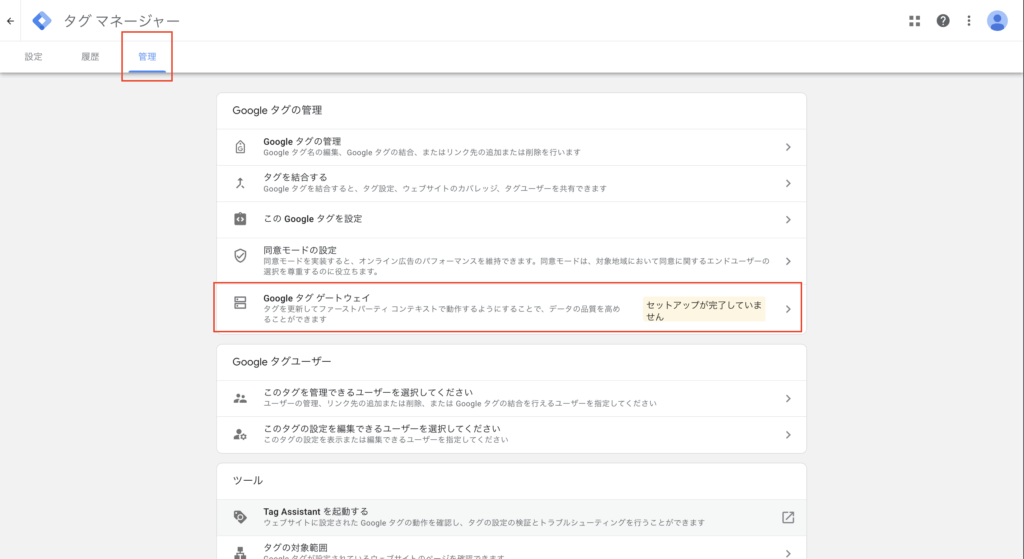Switch to the 履歴 tab
The height and width of the screenshot is (559, 1024).
[x=90, y=57]
